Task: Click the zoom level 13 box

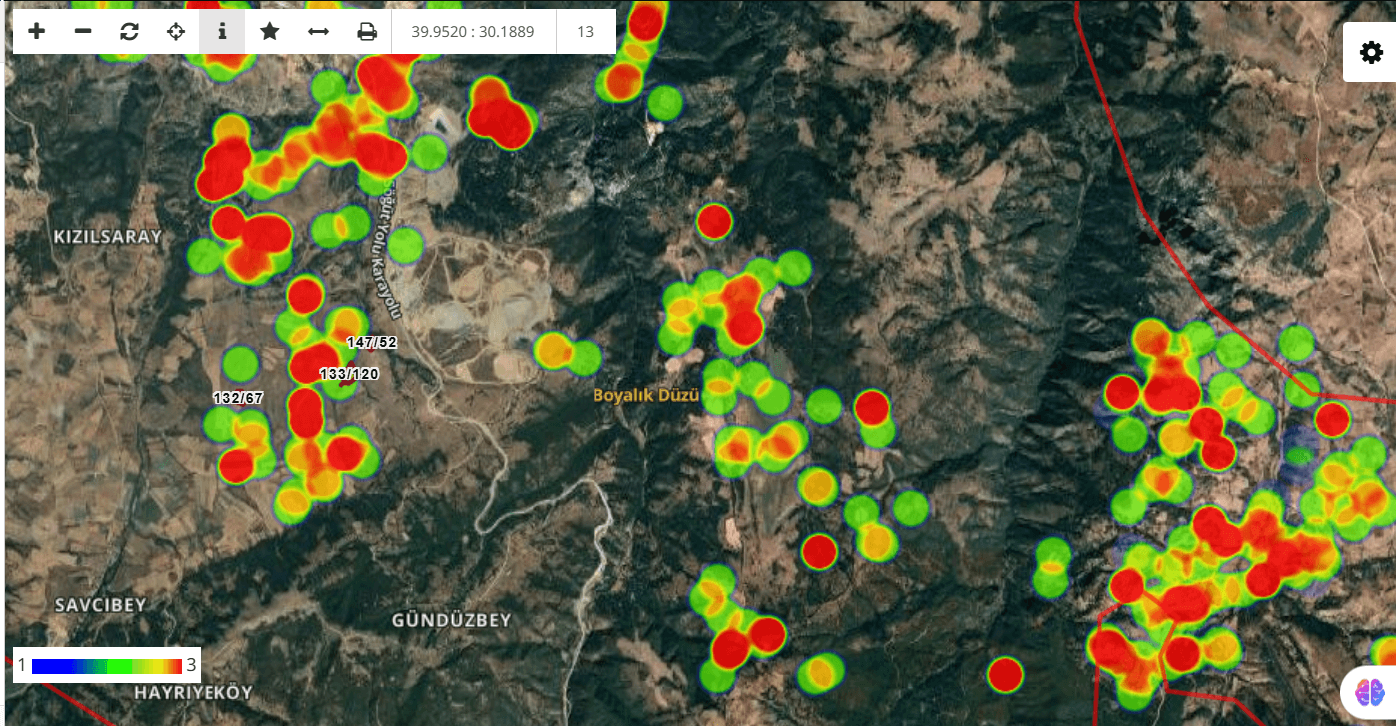Action: [586, 32]
